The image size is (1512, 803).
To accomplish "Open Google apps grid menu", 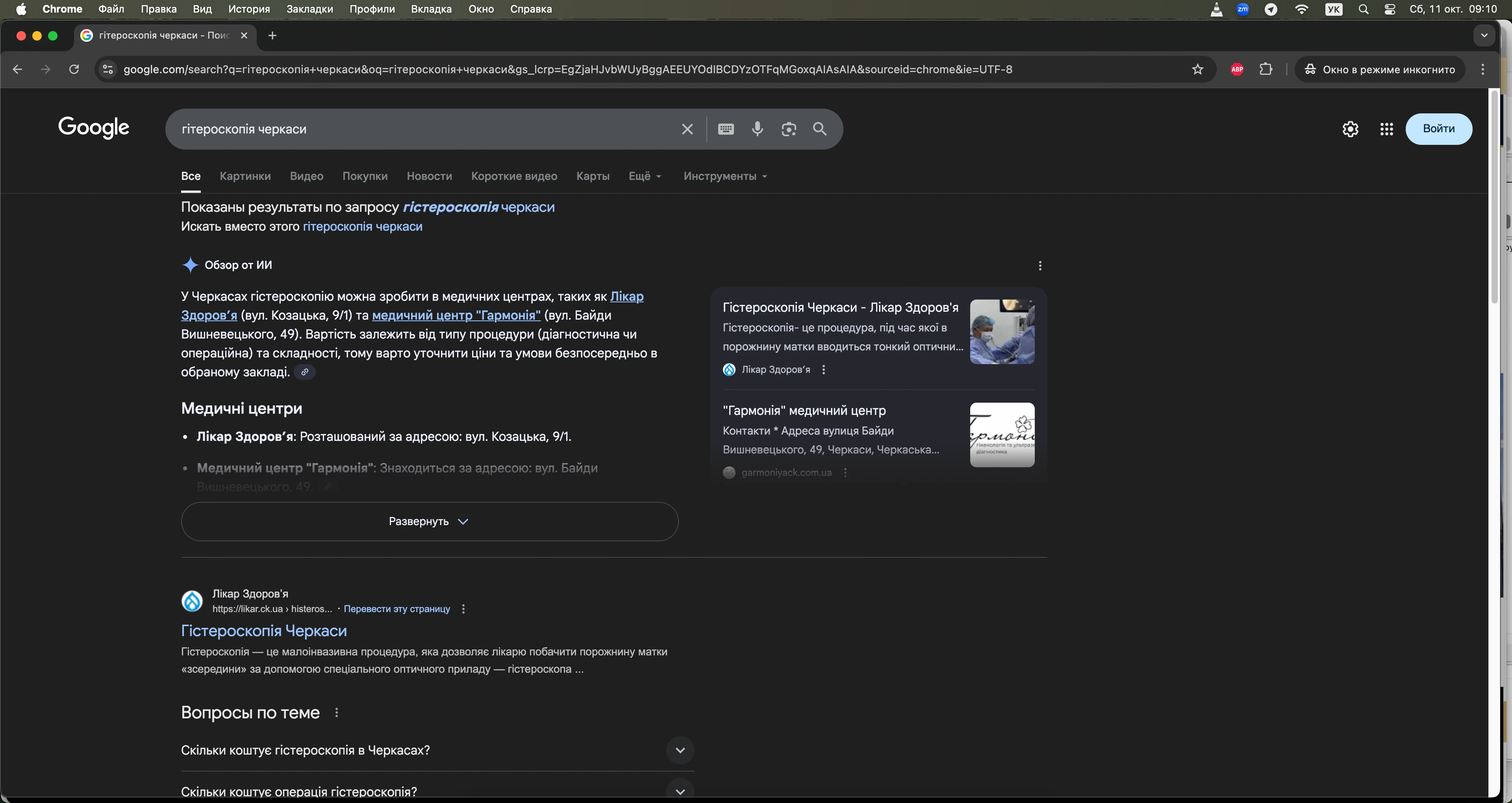I will click(x=1386, y=129).
